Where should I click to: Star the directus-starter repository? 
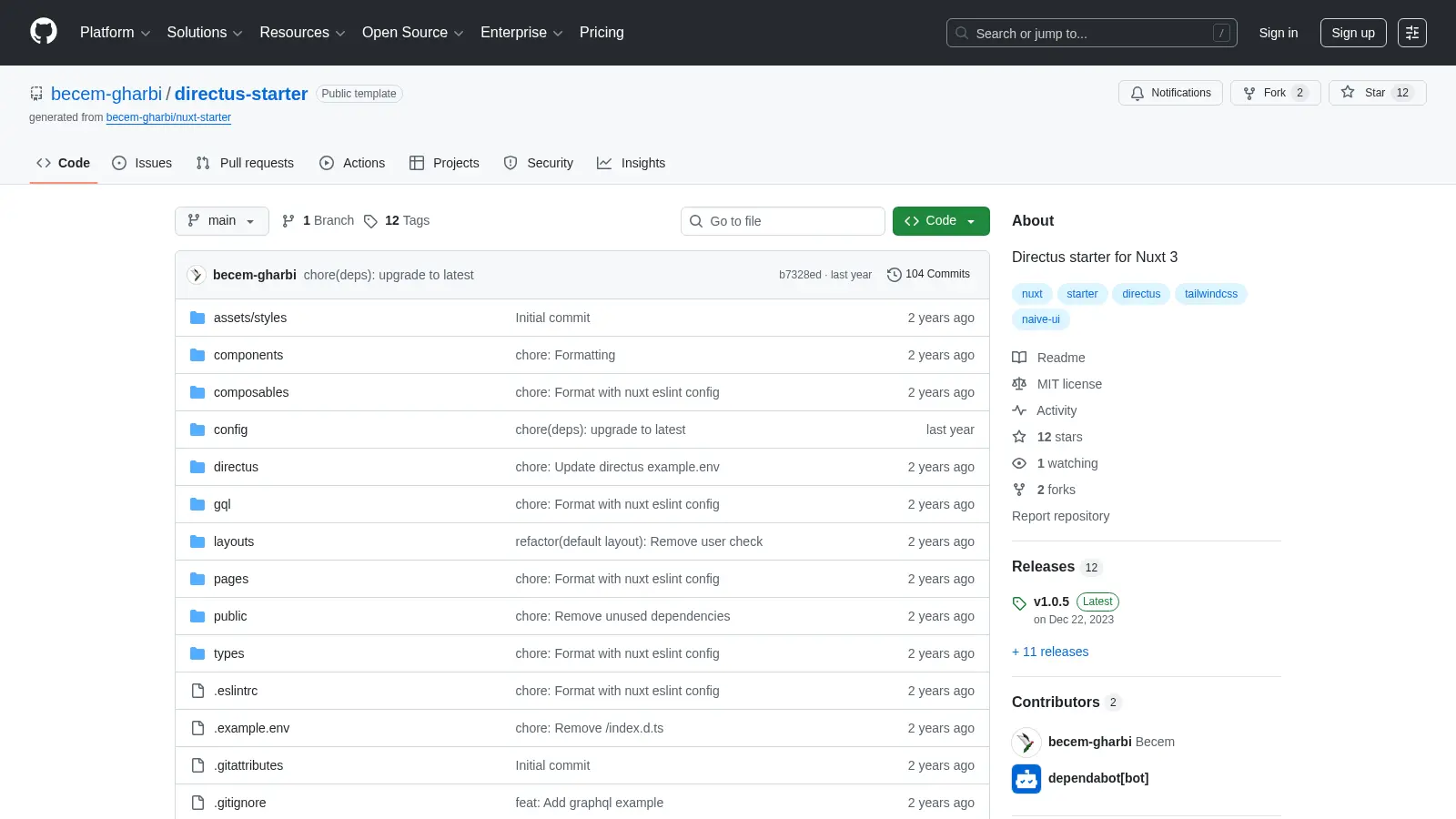point(1377,93)
